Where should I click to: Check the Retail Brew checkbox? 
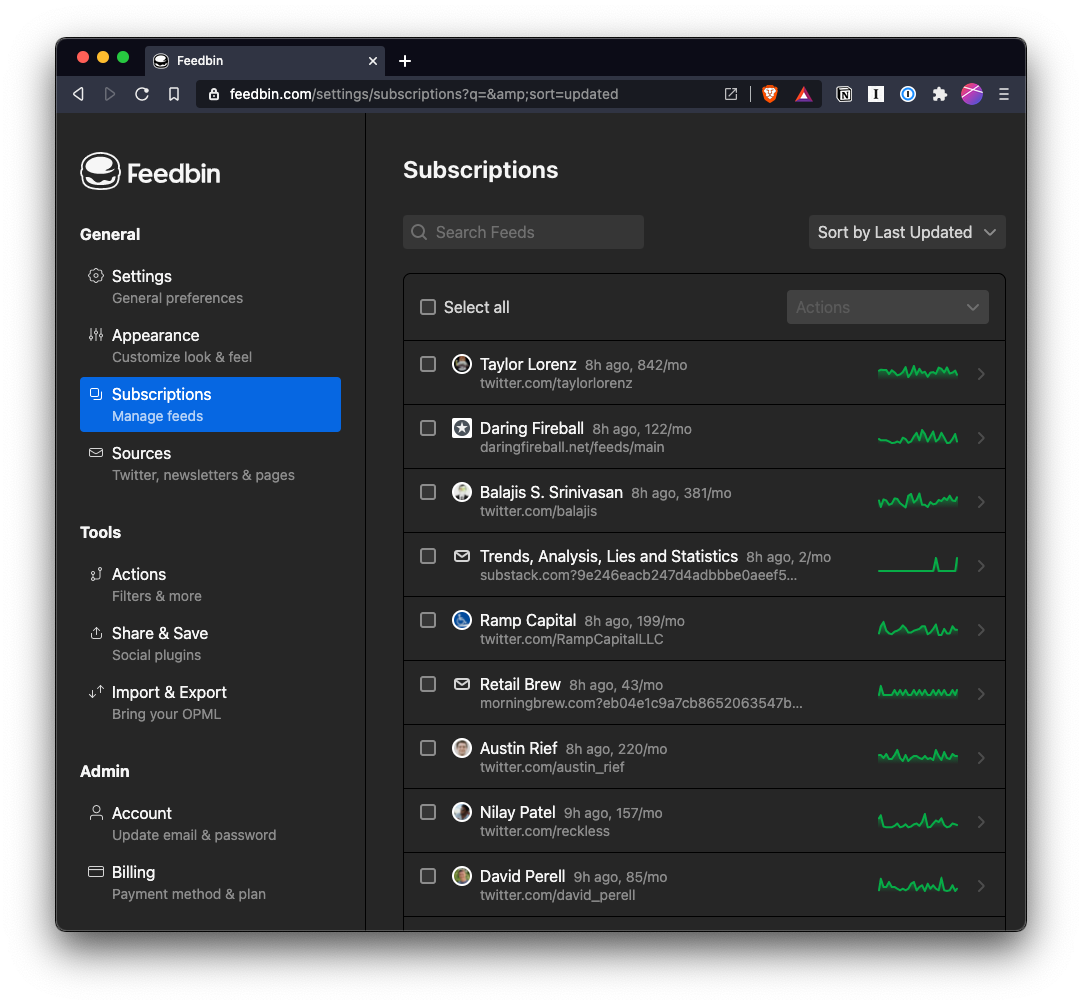pos(428,684)
